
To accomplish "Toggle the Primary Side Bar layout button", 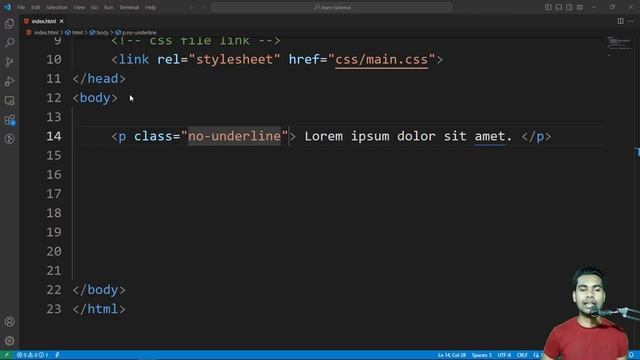I will (x=548, y=7).
